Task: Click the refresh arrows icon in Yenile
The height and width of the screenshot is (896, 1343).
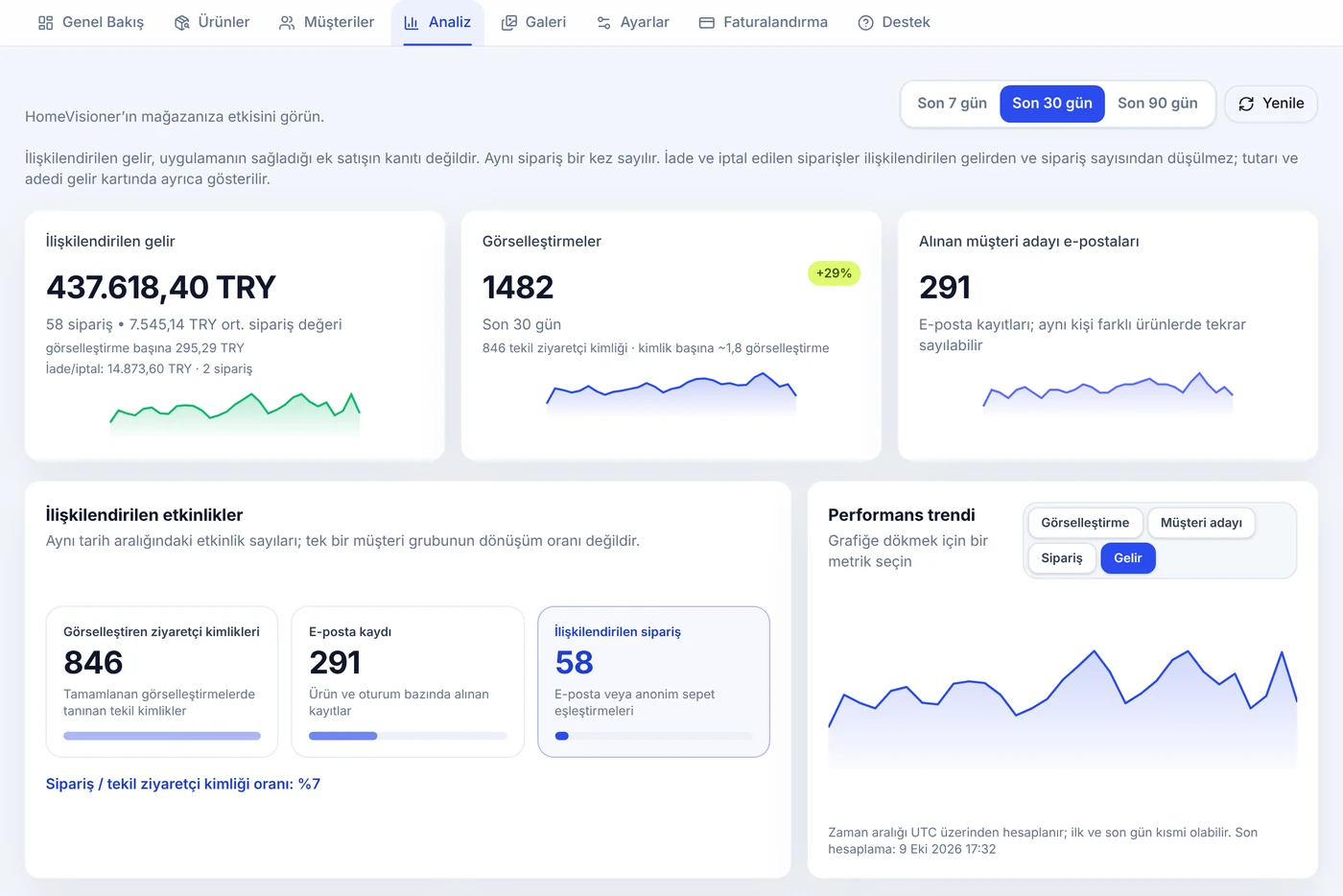Action: (1246, 104)
